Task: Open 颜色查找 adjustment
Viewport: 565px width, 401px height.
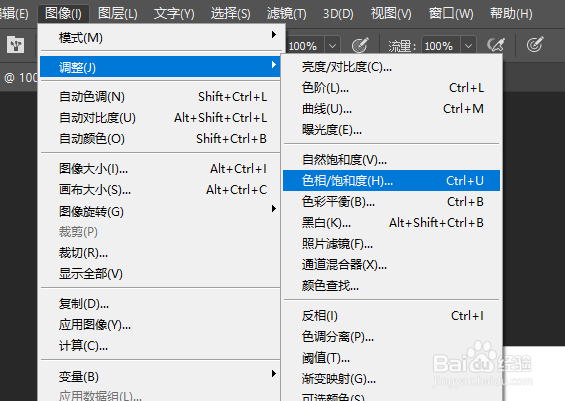Action: pyautogui.click(x=391, y=285)
